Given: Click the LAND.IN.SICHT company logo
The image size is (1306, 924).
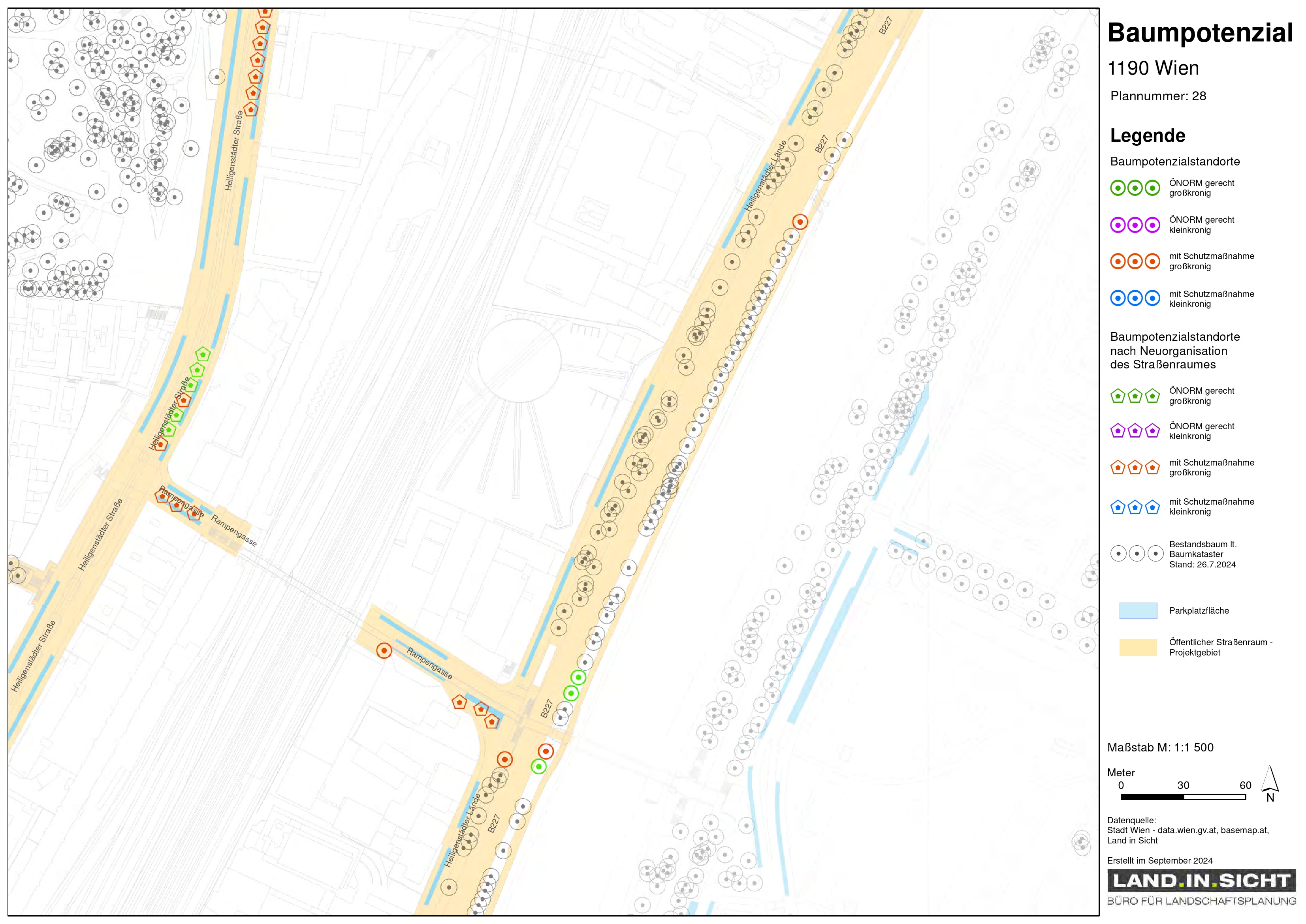Looking at the screenshot, I should pyautogui.click(x=1201, y=881).
